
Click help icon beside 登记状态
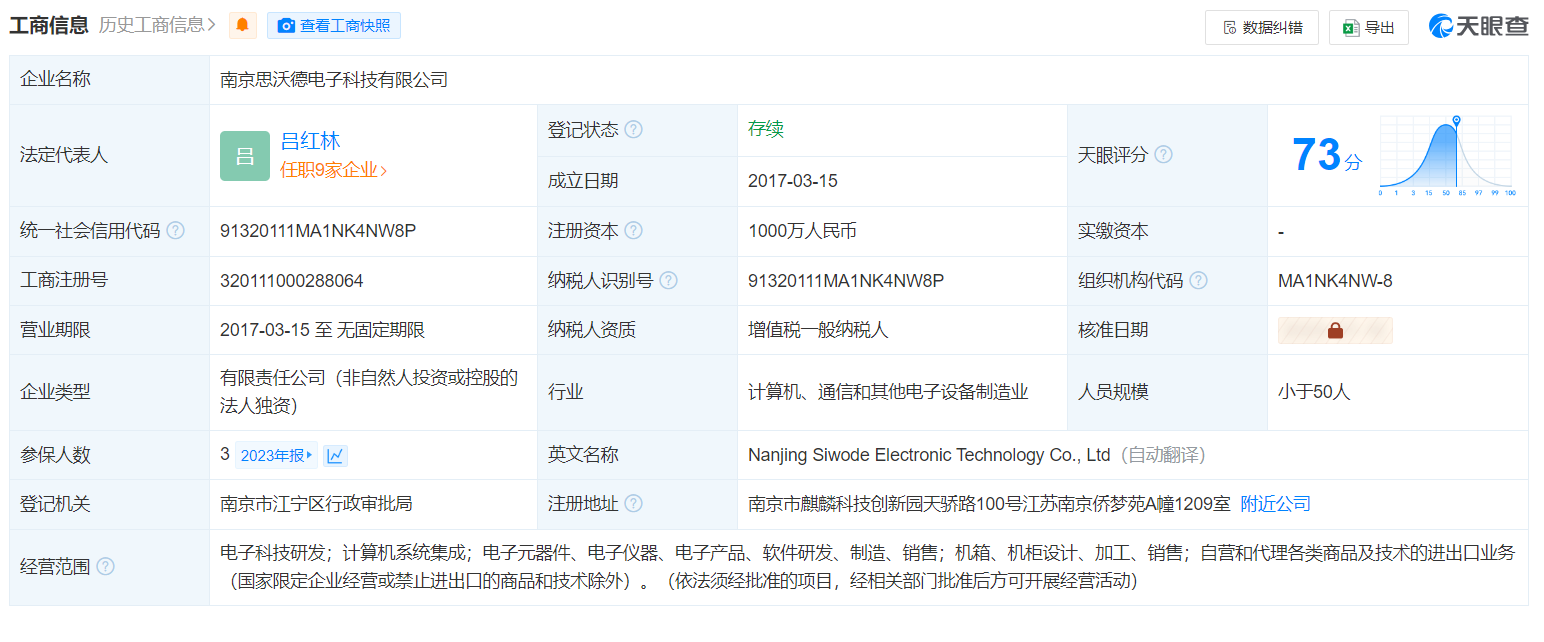633,130
